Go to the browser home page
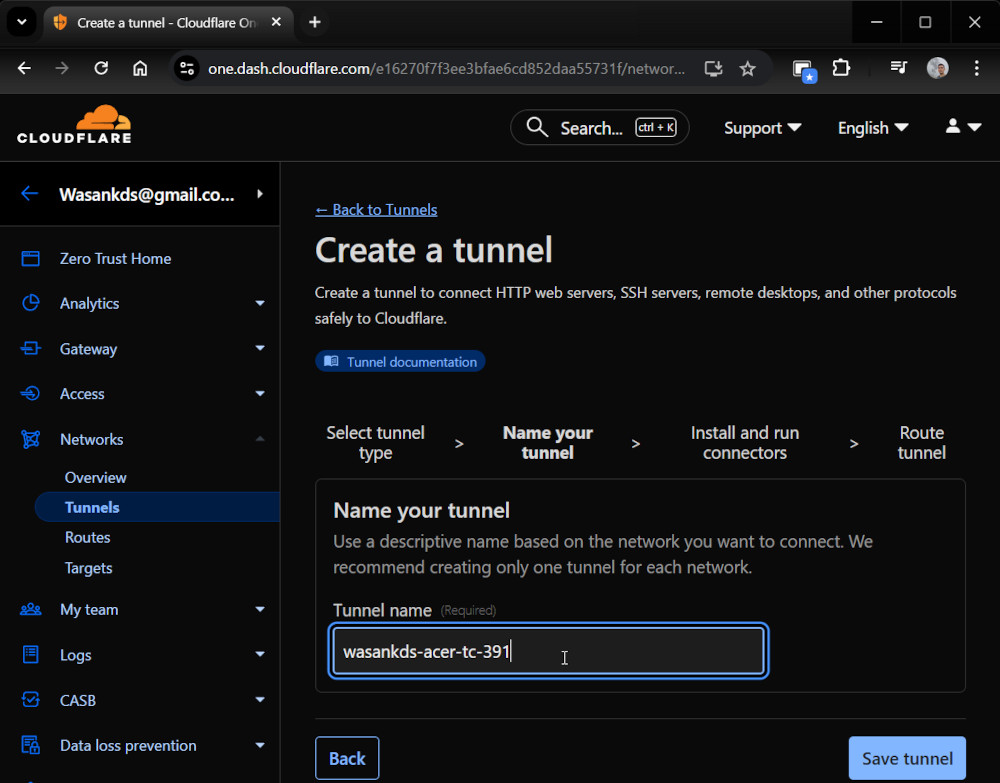Image resolution: width=1000 pixels, height=783 pixels. click(140, 68)
